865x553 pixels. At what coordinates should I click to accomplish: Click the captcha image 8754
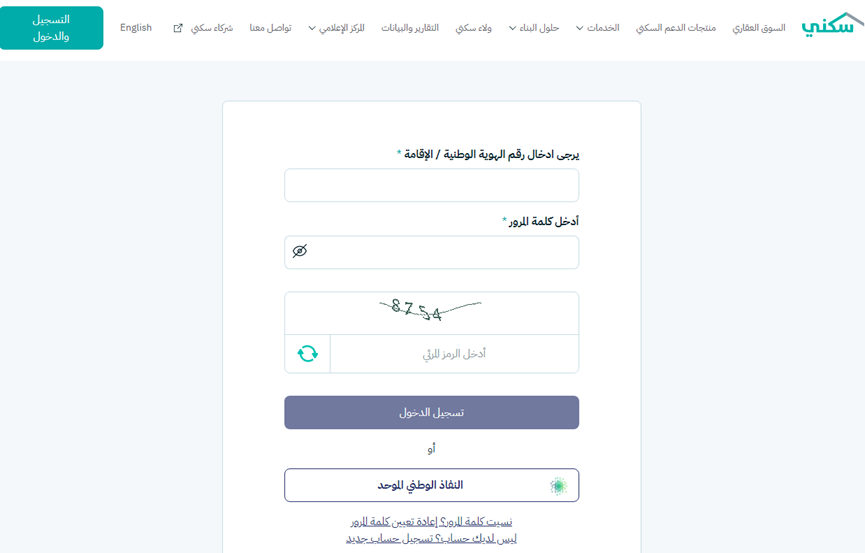(431, 311)
